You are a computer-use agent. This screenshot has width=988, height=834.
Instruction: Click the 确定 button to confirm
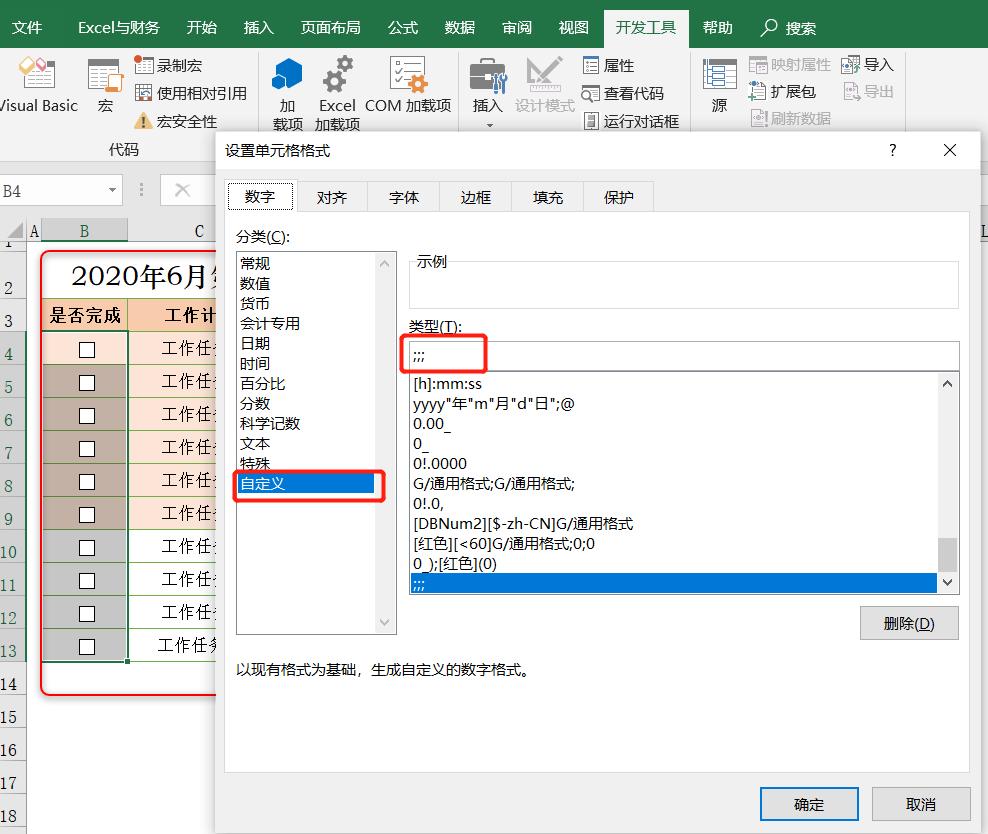810,803
